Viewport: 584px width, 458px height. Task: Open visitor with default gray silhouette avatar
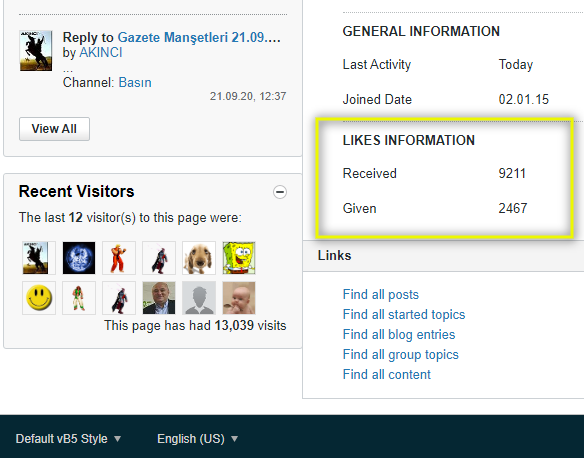(199, 298)
